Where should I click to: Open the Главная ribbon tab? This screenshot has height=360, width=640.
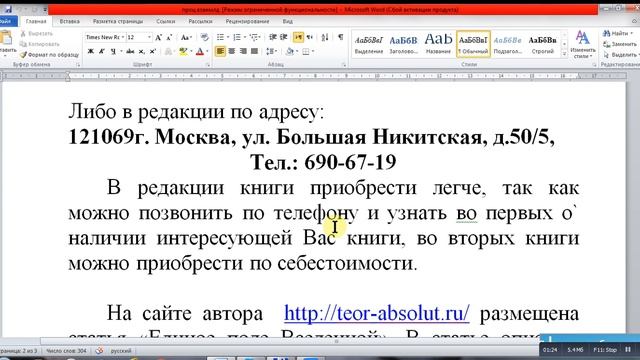pyautogui.click(x=36, y=21)
